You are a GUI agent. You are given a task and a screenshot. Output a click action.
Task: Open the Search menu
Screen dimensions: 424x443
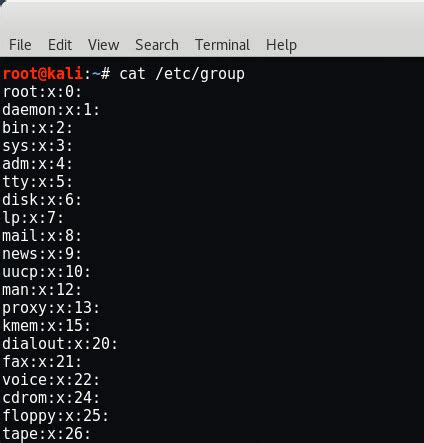(157, 45)
